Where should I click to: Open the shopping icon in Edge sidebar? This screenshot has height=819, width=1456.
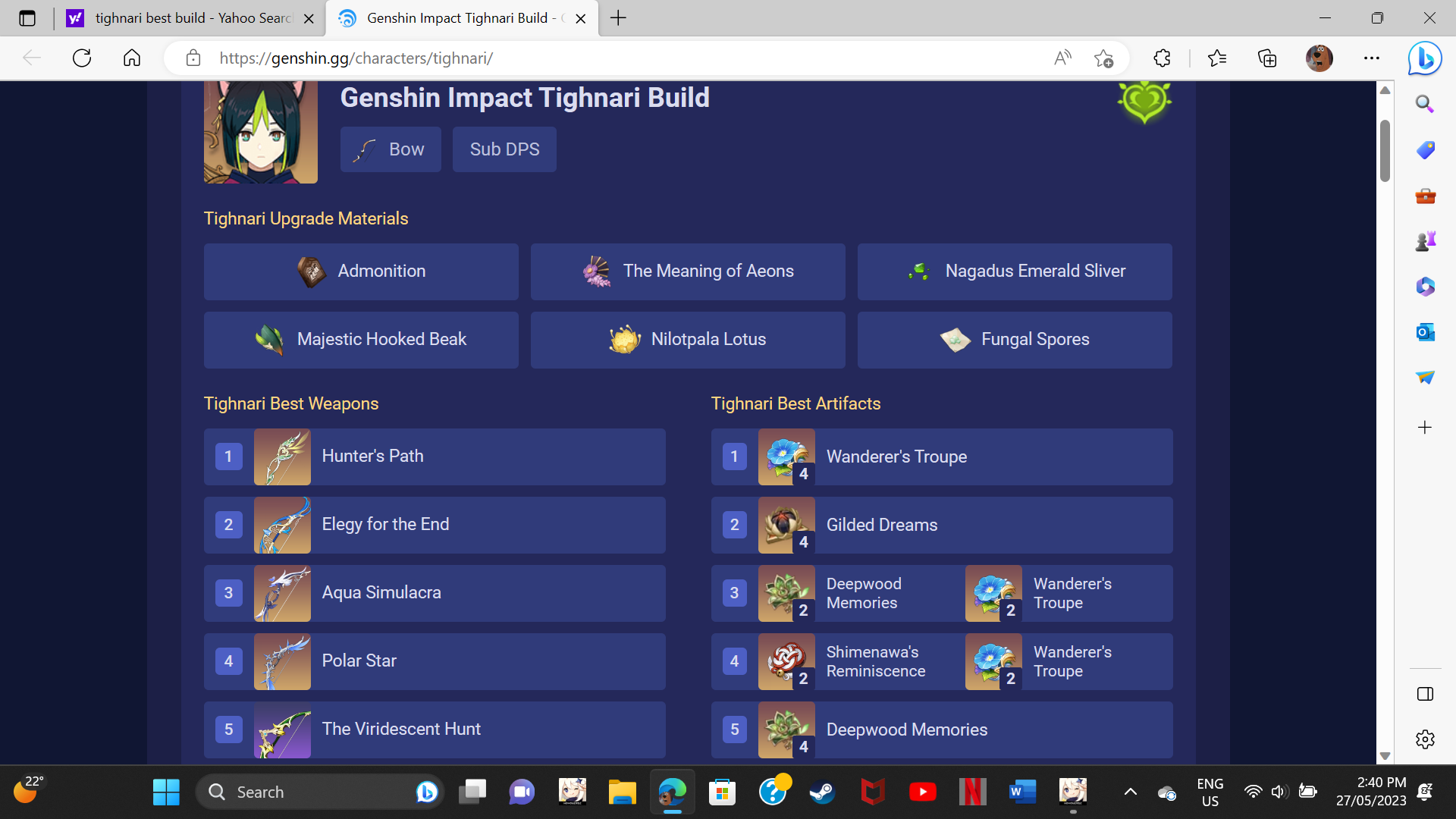click(1425, 150)
